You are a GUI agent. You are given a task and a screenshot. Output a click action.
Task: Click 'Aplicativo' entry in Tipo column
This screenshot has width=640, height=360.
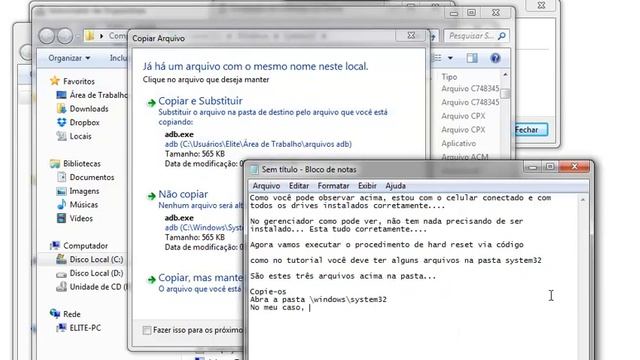coord(458,143)
